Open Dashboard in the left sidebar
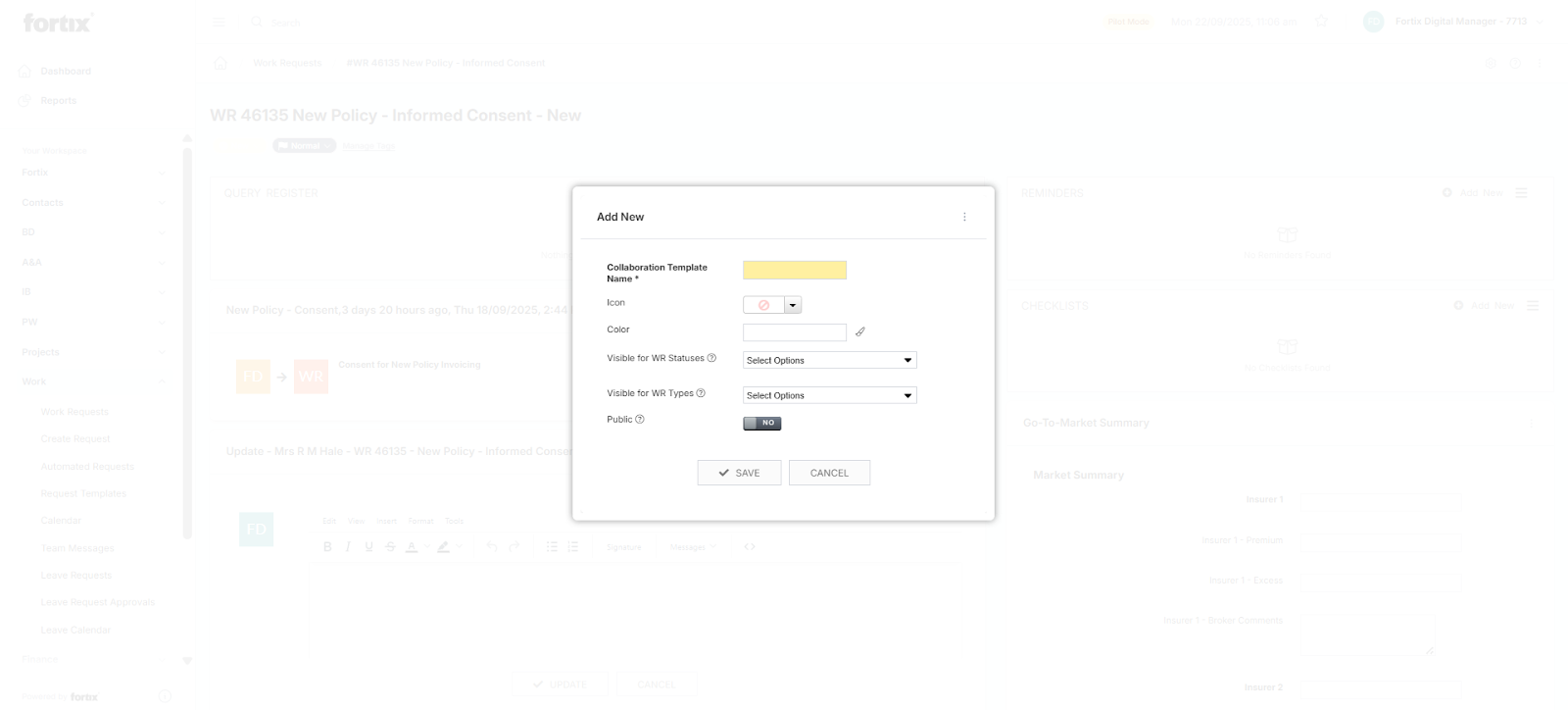 tap(65, 72)
